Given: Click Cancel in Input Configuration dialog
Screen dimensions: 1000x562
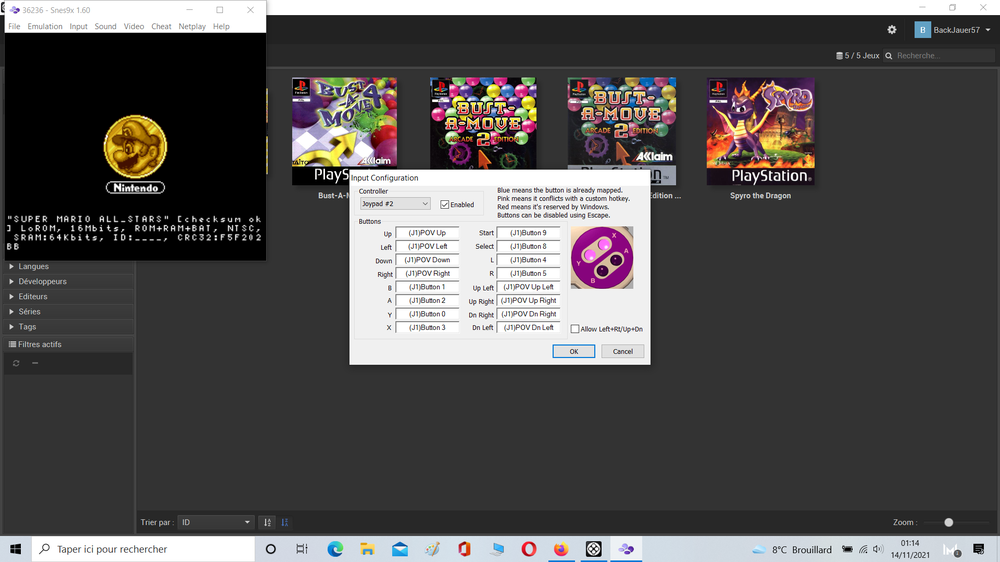Looking at the screenshot, I should [x=622, y=351].
